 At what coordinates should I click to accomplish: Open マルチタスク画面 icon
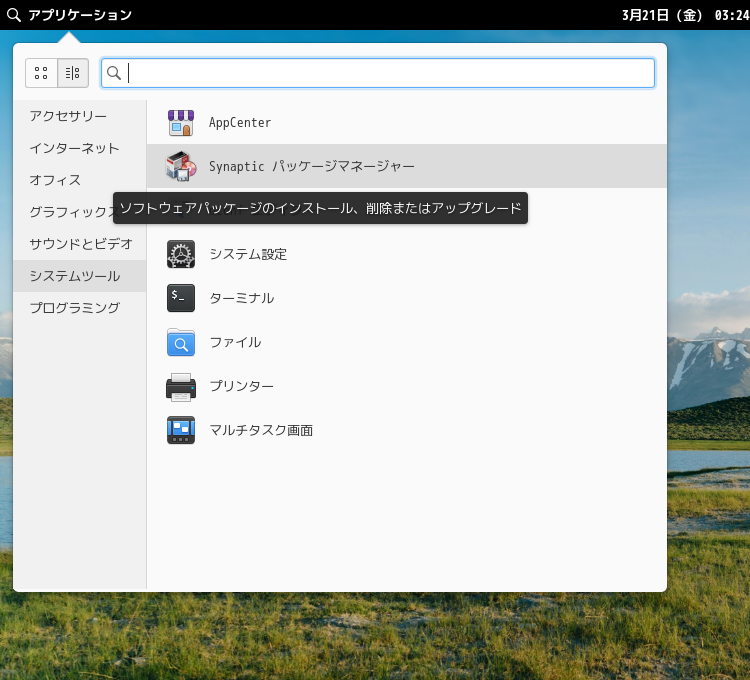[x=181, y=430]
